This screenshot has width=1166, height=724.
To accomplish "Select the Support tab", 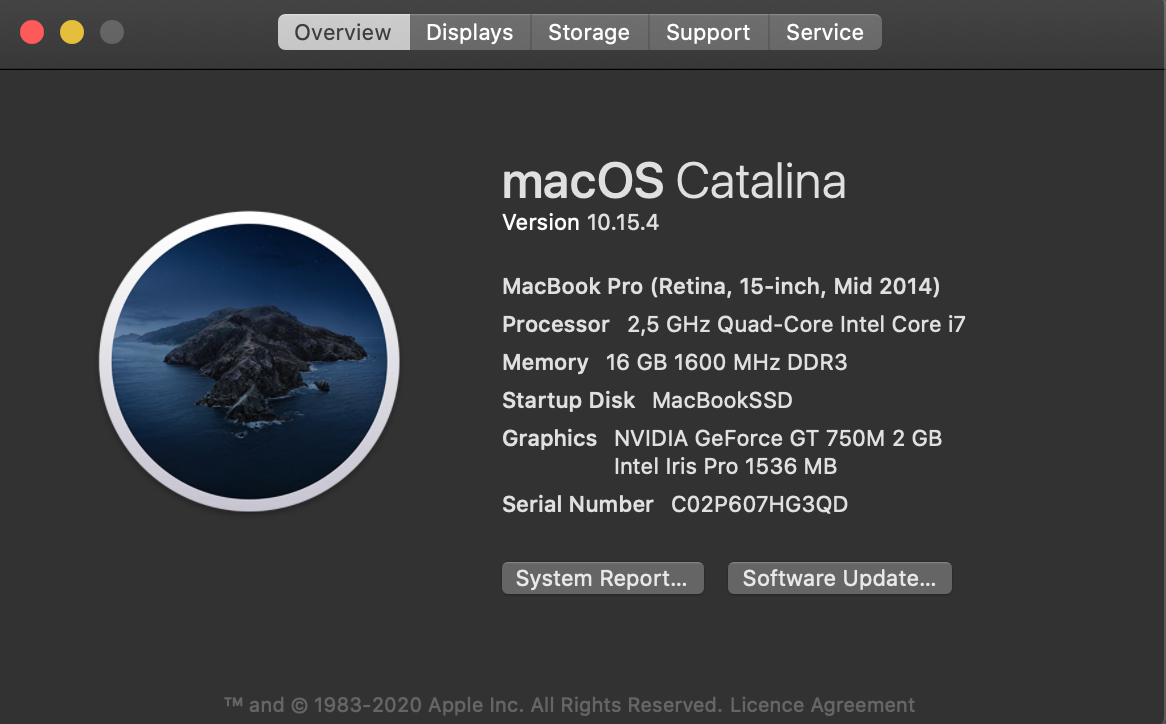I will pos(708,32).
